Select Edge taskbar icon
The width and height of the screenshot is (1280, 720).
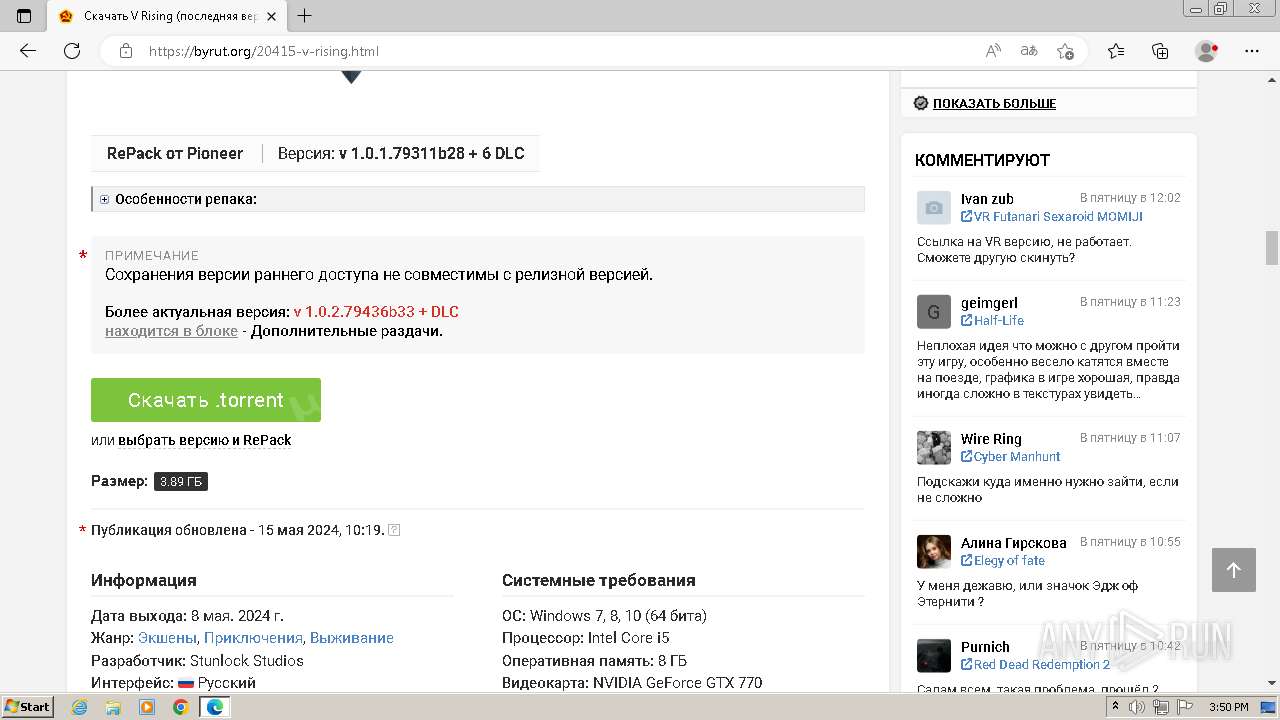tap(214, 707)
